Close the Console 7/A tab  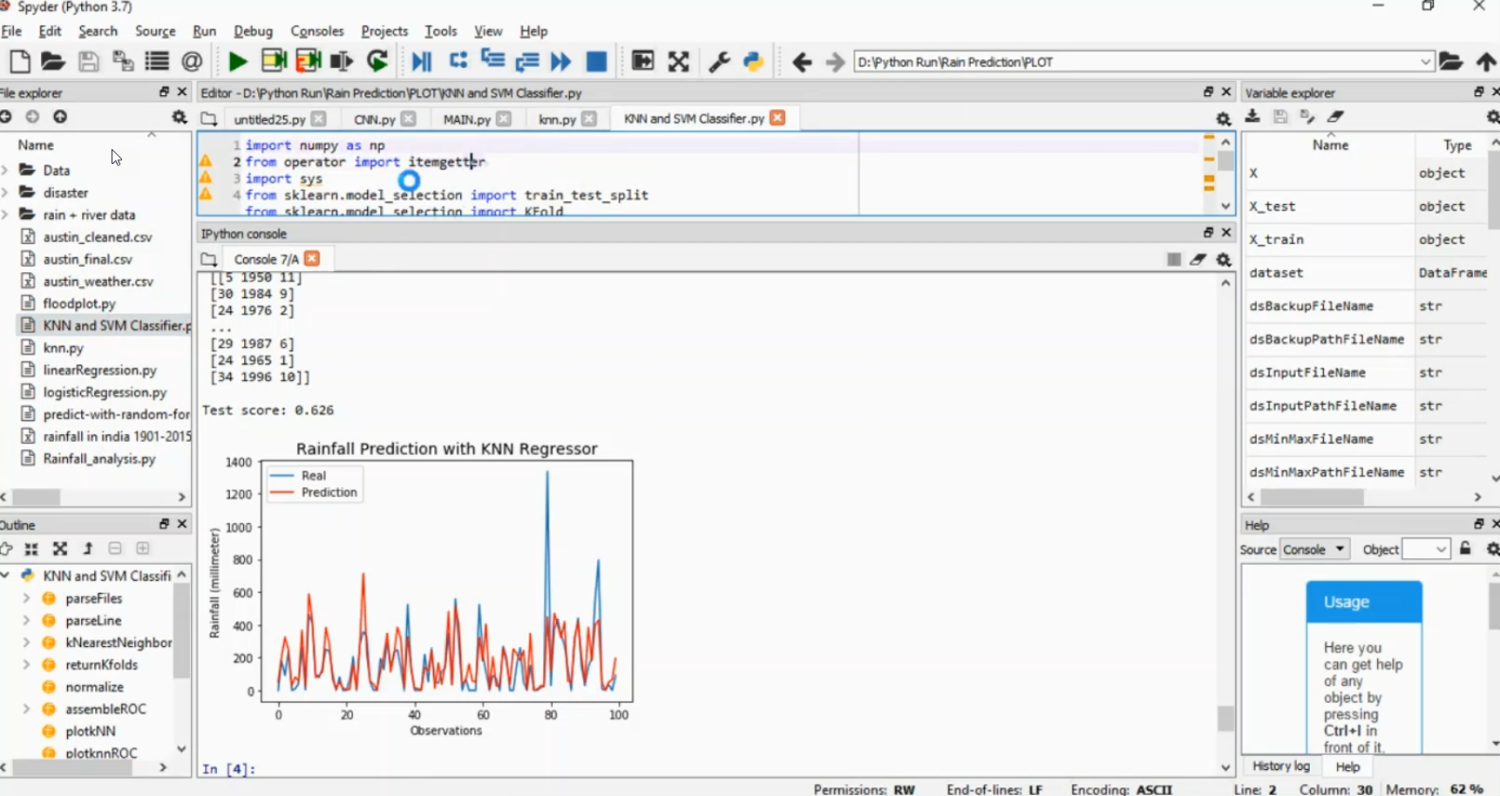coord(312,259)
